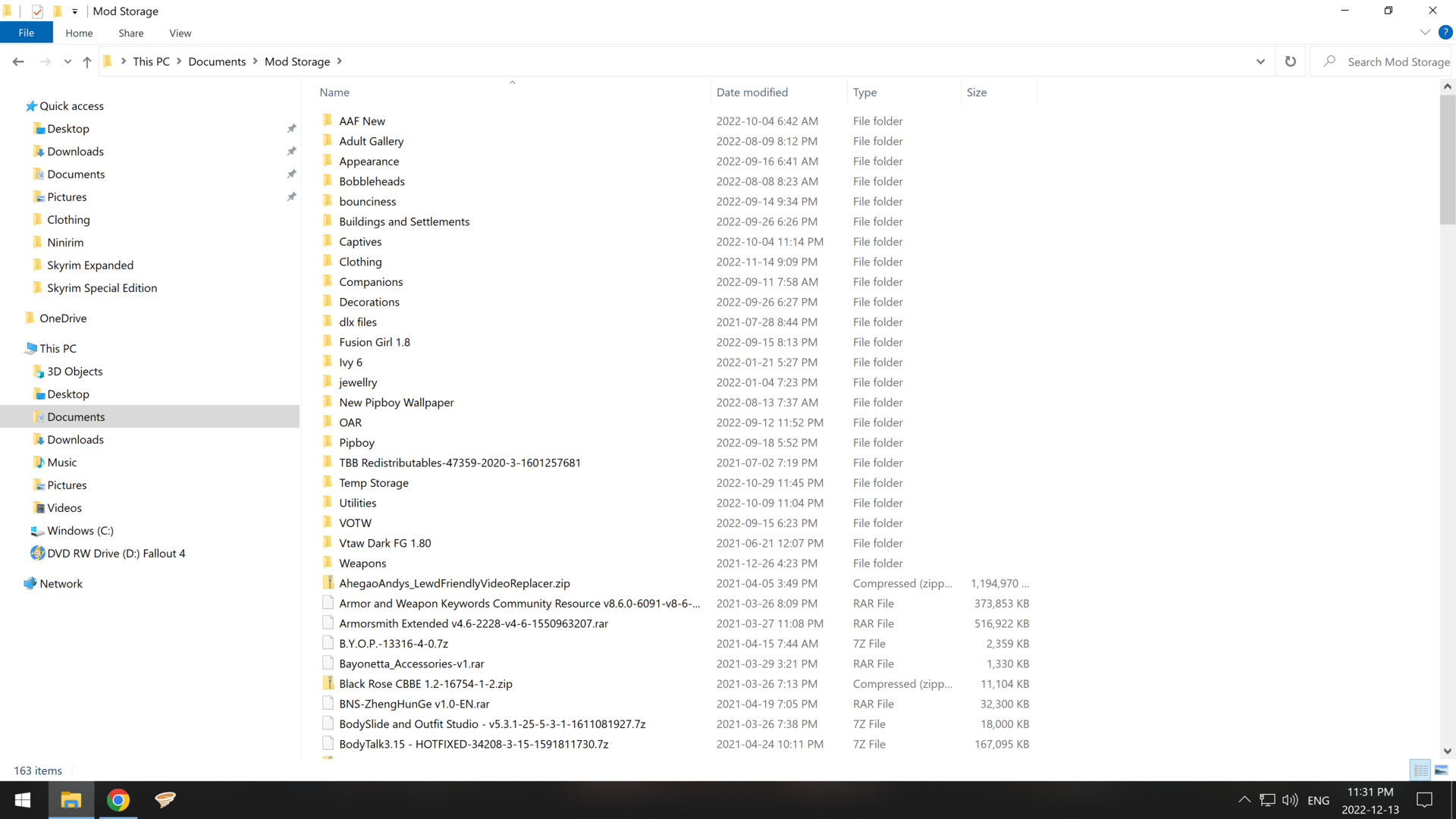
Task: Show hidden system tray icons
Action: tap(1244, 800)
